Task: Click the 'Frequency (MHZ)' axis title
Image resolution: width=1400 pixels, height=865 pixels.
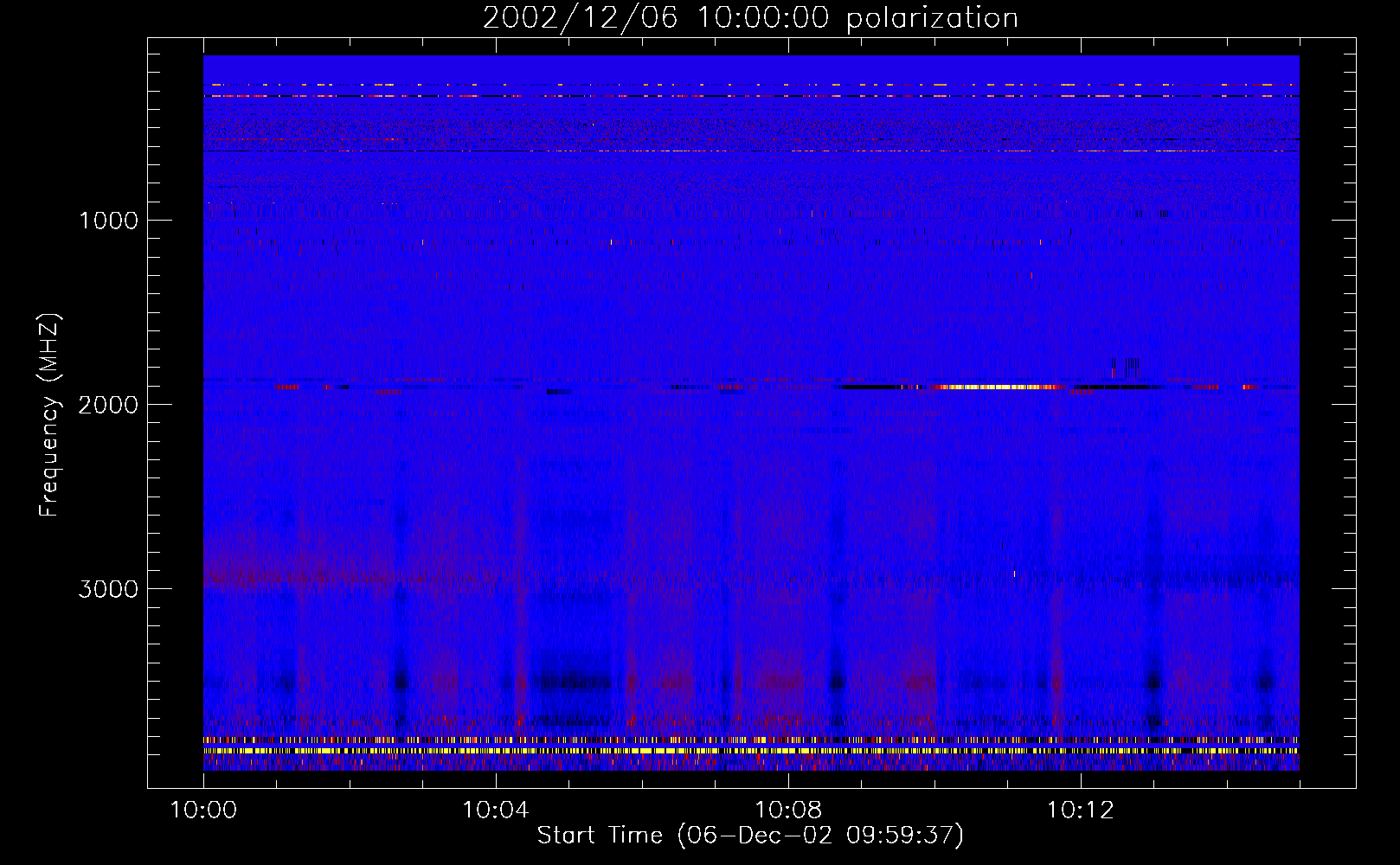Action: 50,415
